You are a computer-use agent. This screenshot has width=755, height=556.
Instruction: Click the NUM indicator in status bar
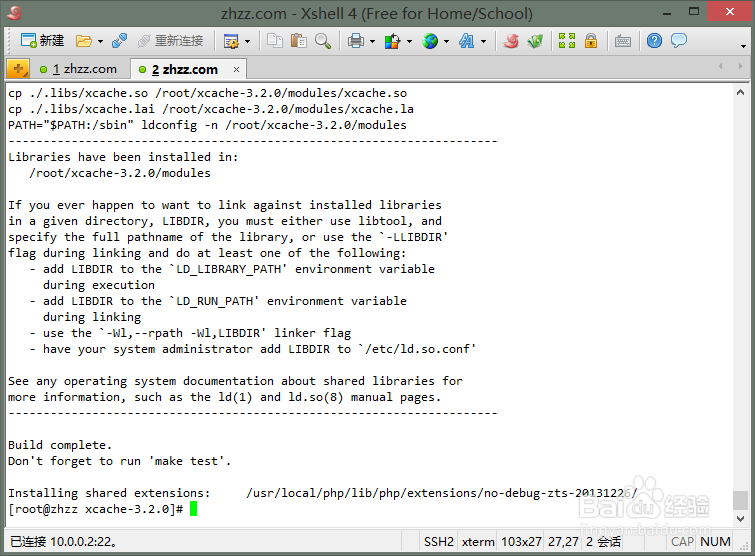(x=715, y=542)
